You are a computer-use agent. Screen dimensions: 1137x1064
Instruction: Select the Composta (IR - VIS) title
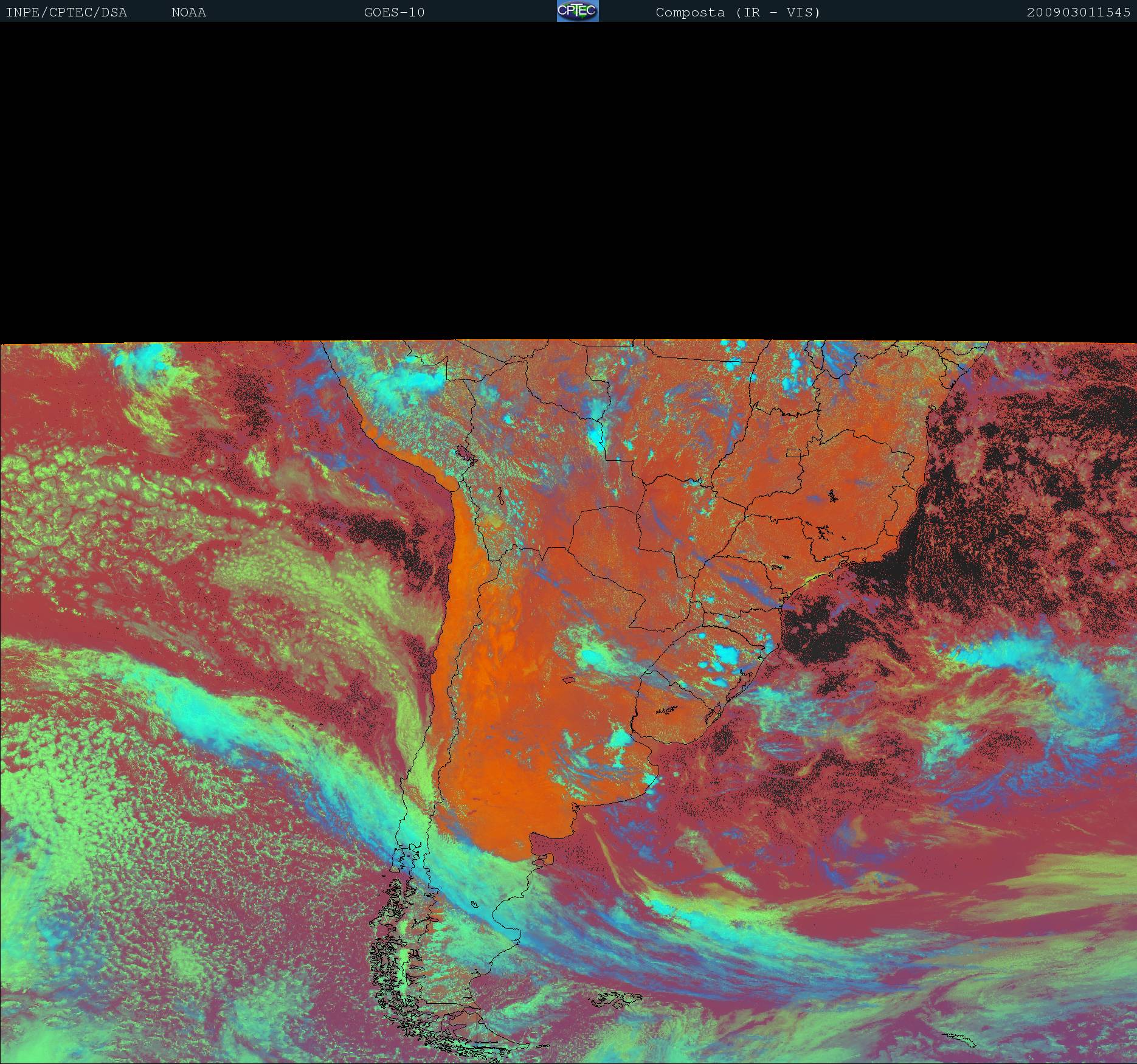[x=738, y=13]
